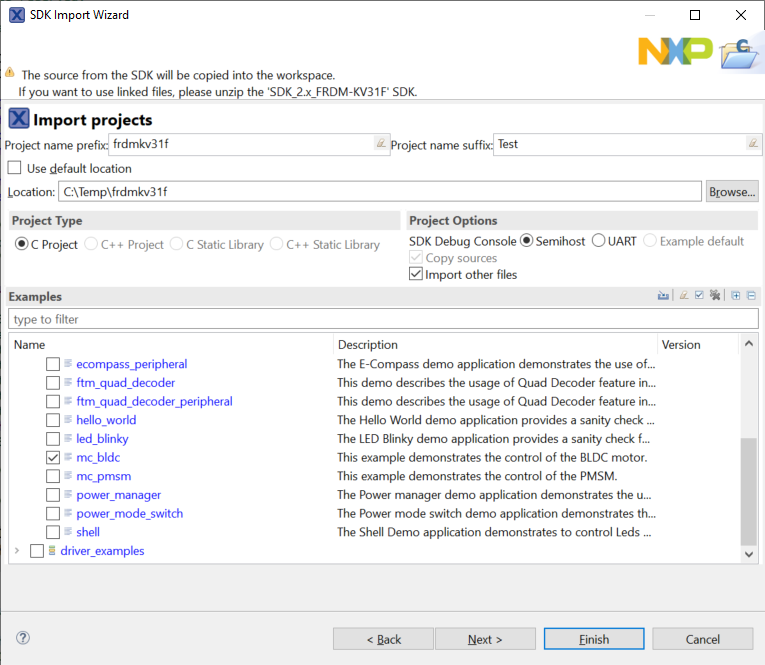Click the blue checkmark icon in Examples toolbar
765x665 pixels.
[x=699, y=296]
